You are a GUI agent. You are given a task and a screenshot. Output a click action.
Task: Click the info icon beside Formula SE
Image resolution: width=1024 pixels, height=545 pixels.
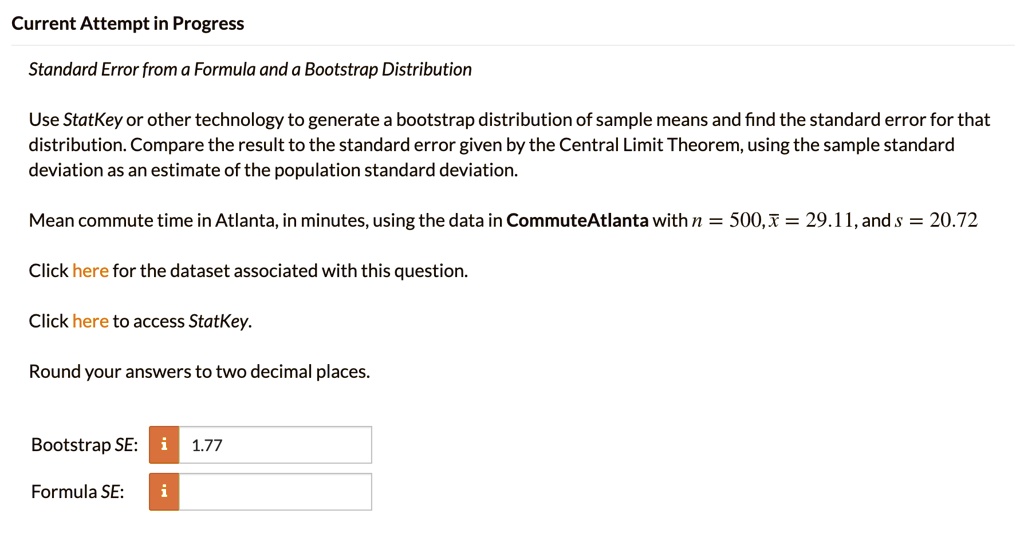(x=164, y=492)
